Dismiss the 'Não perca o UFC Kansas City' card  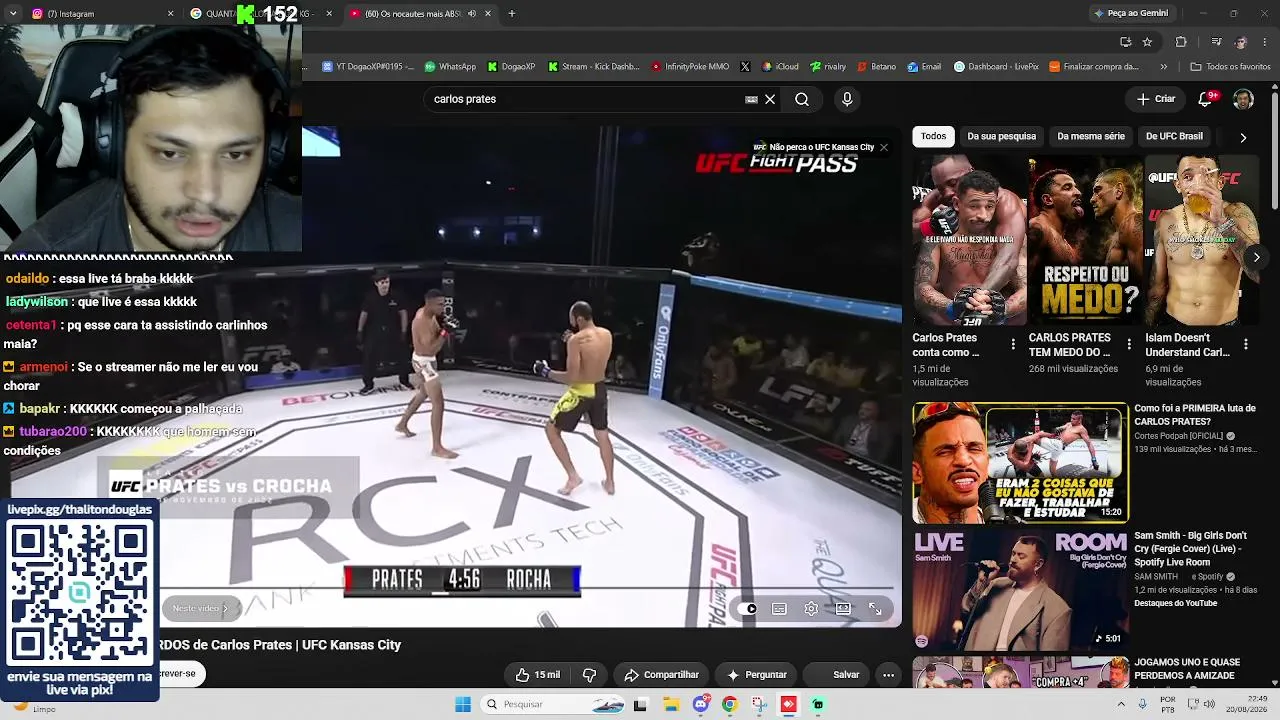point(883,147)
